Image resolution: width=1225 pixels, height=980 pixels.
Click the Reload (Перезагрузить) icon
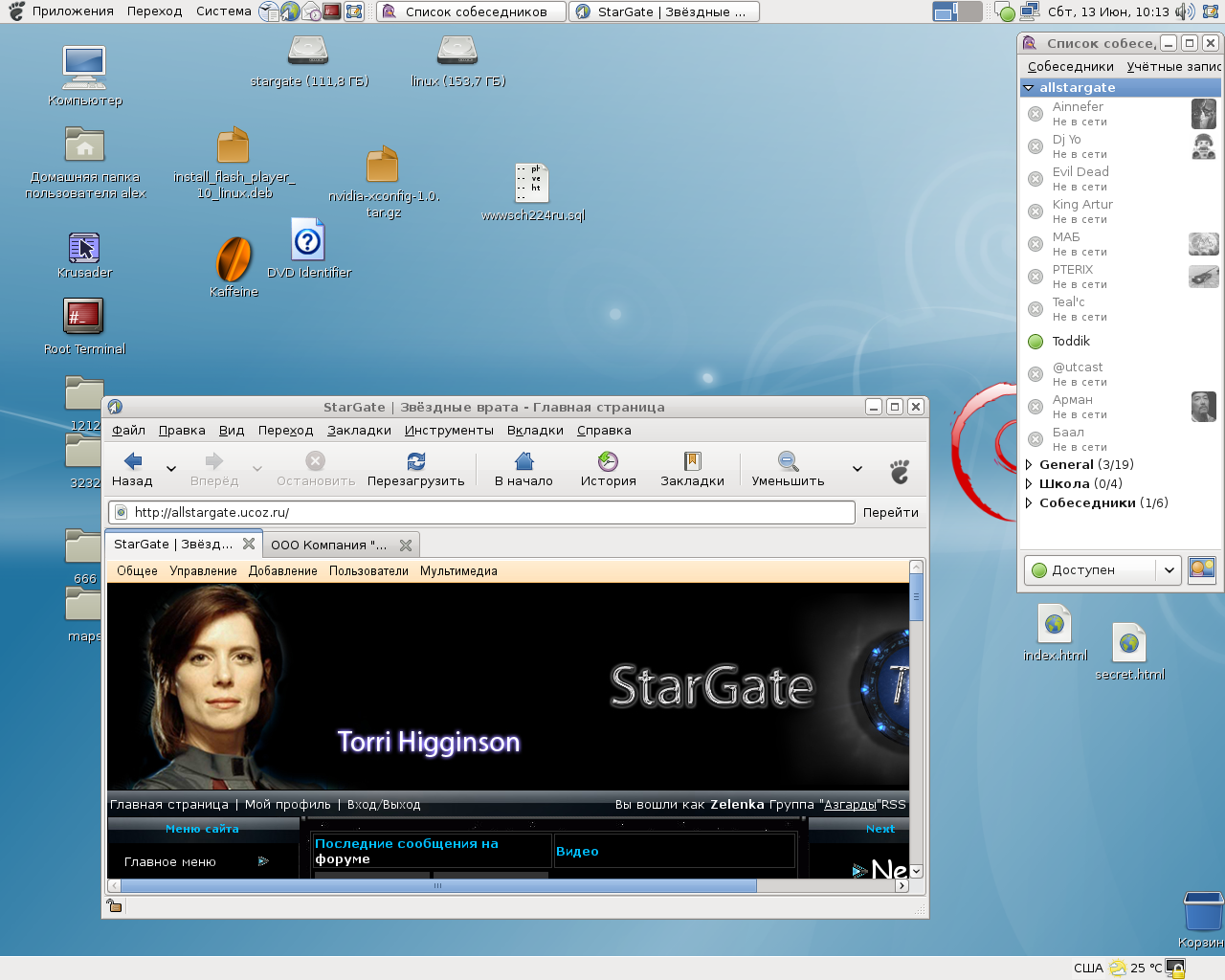point(415,461)
